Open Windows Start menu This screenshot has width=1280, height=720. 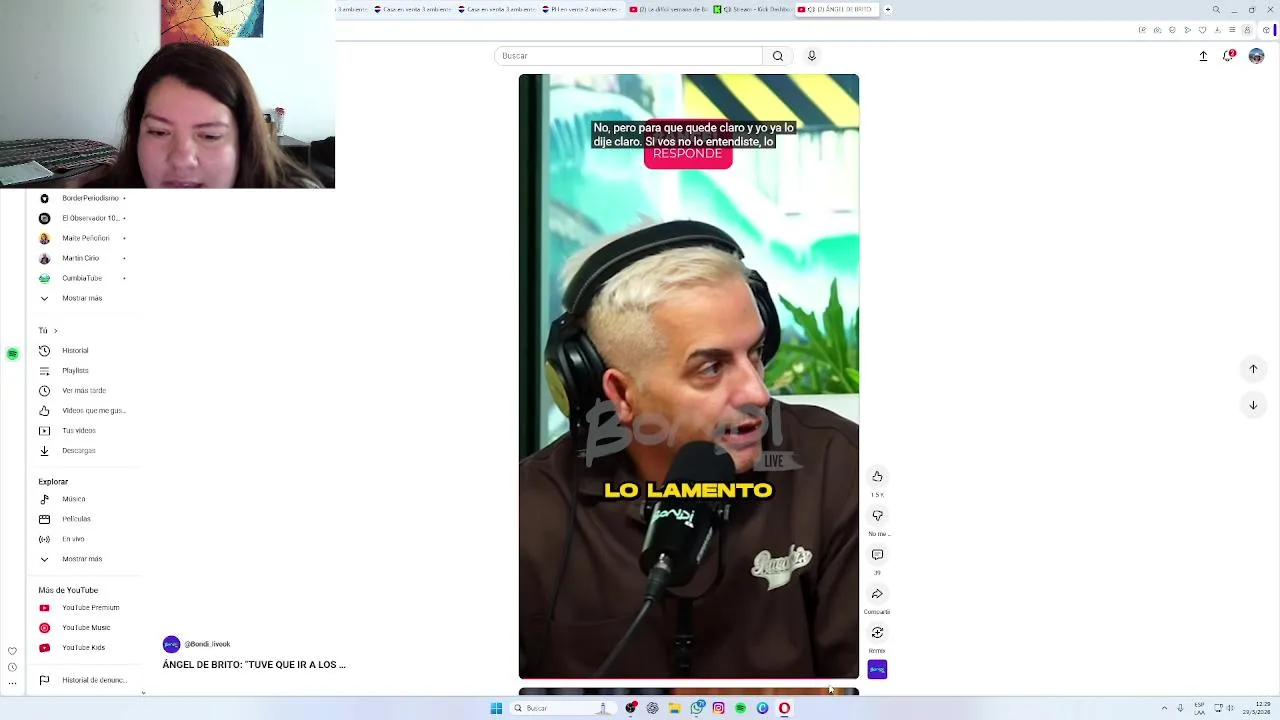pos(496,708)
